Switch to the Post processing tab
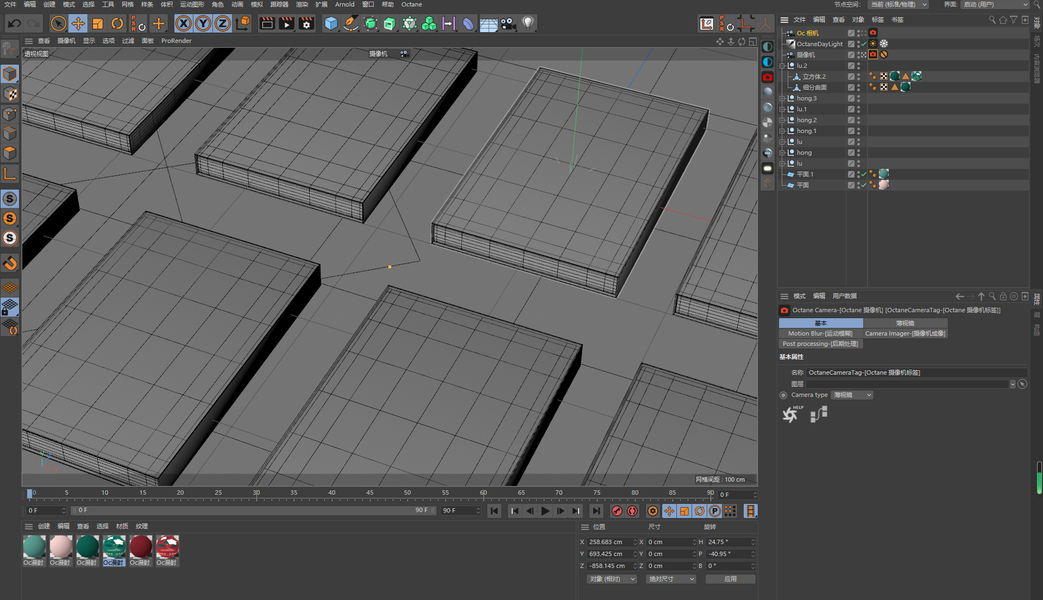 pyautogui.click(x=820, y=344)
